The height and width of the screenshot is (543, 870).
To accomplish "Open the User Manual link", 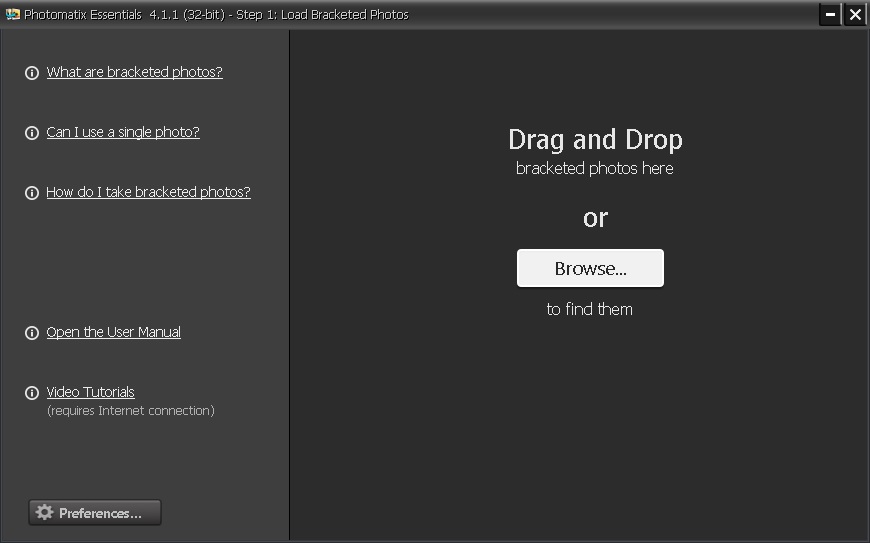I will point(113,332).
